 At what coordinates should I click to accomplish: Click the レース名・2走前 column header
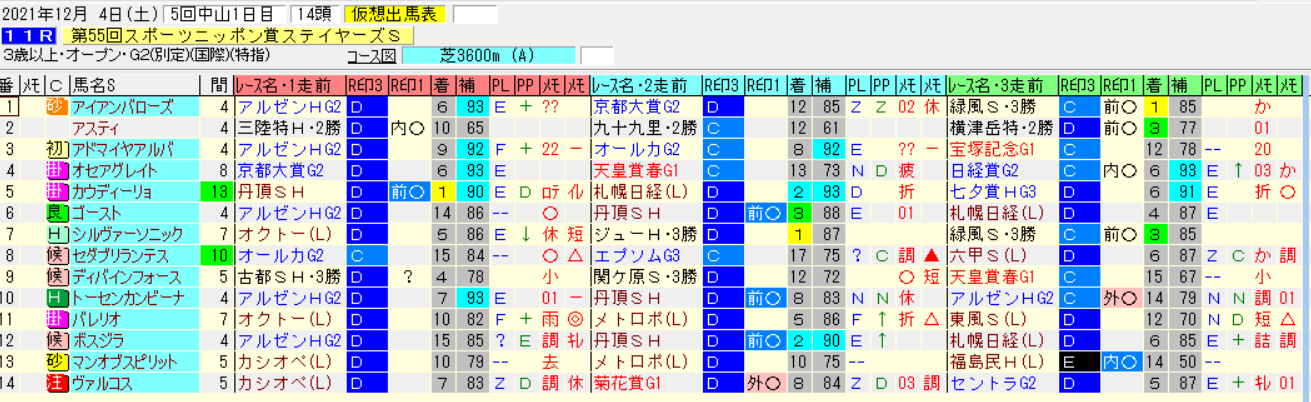(646, 85)
